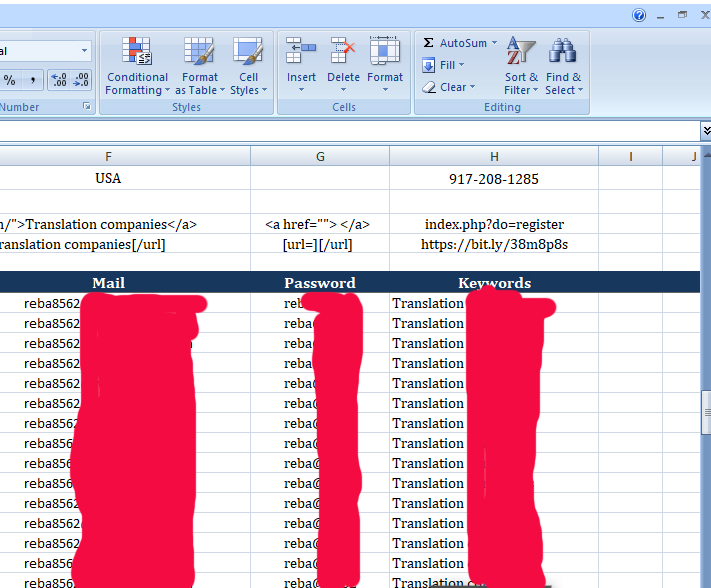Select cell index.php?do=register
The width and height of the screenshot is (711, 588).
click(x=494, y=224)
